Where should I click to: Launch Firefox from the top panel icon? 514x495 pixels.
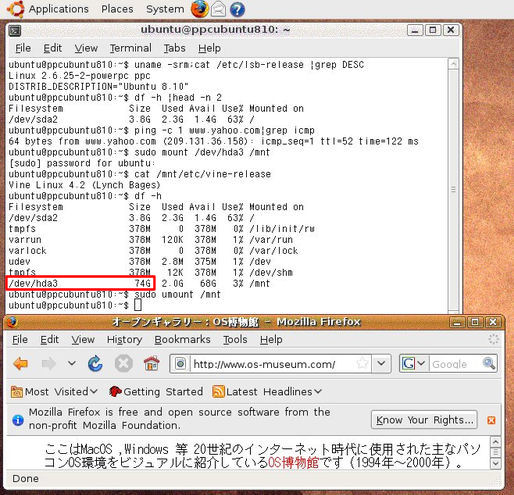[x=199, y=9]
